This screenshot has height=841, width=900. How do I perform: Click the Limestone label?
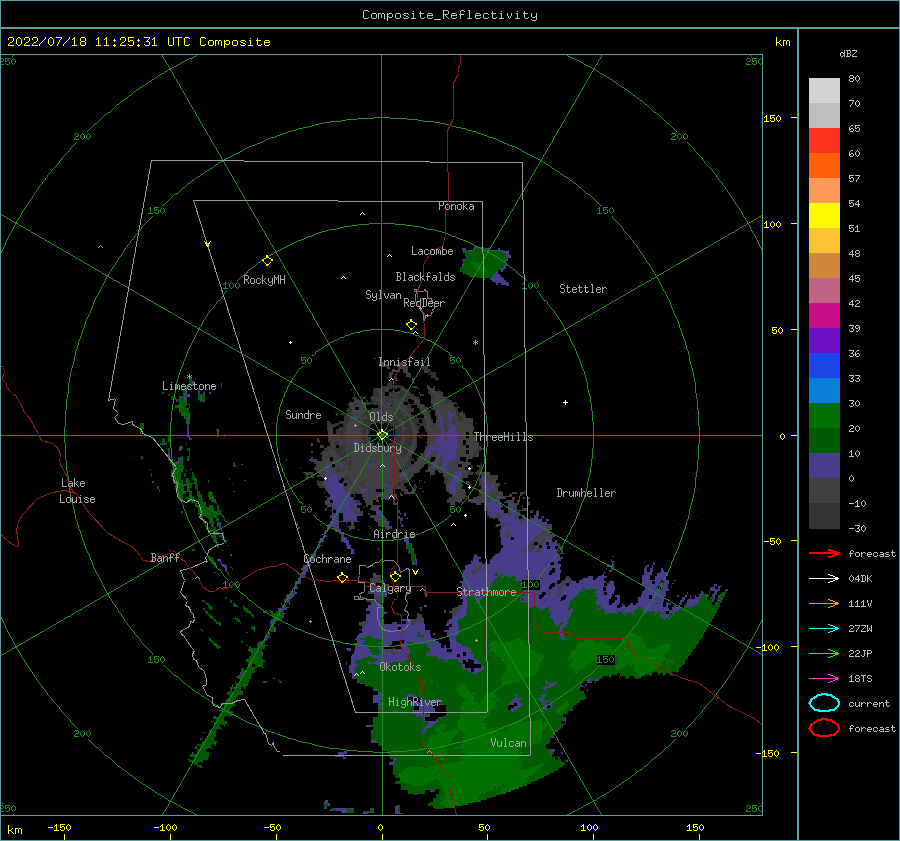click(189, 386)
